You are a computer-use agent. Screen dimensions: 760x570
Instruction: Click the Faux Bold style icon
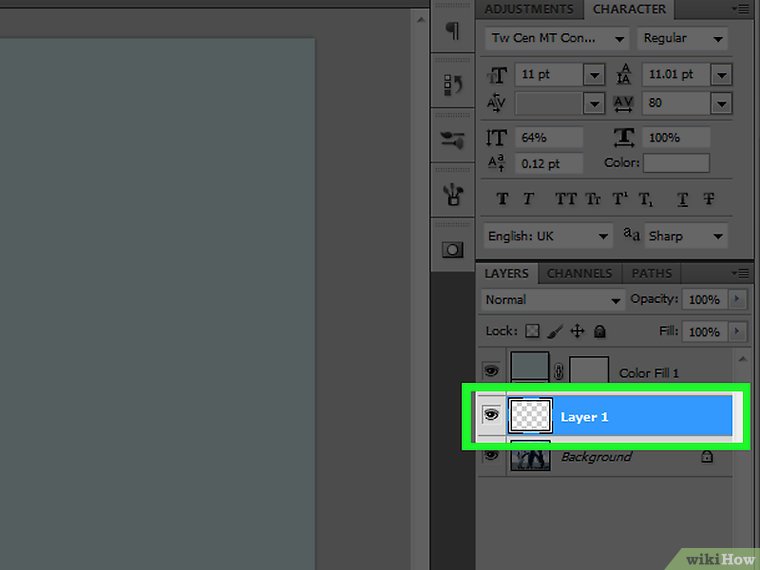[502, 199]
